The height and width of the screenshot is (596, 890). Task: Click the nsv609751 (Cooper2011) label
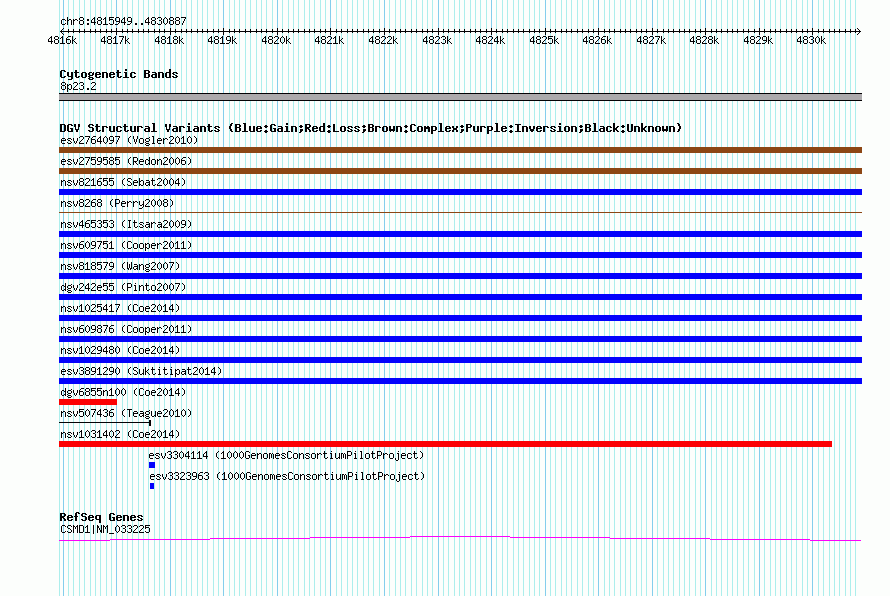tap(126, 245)
